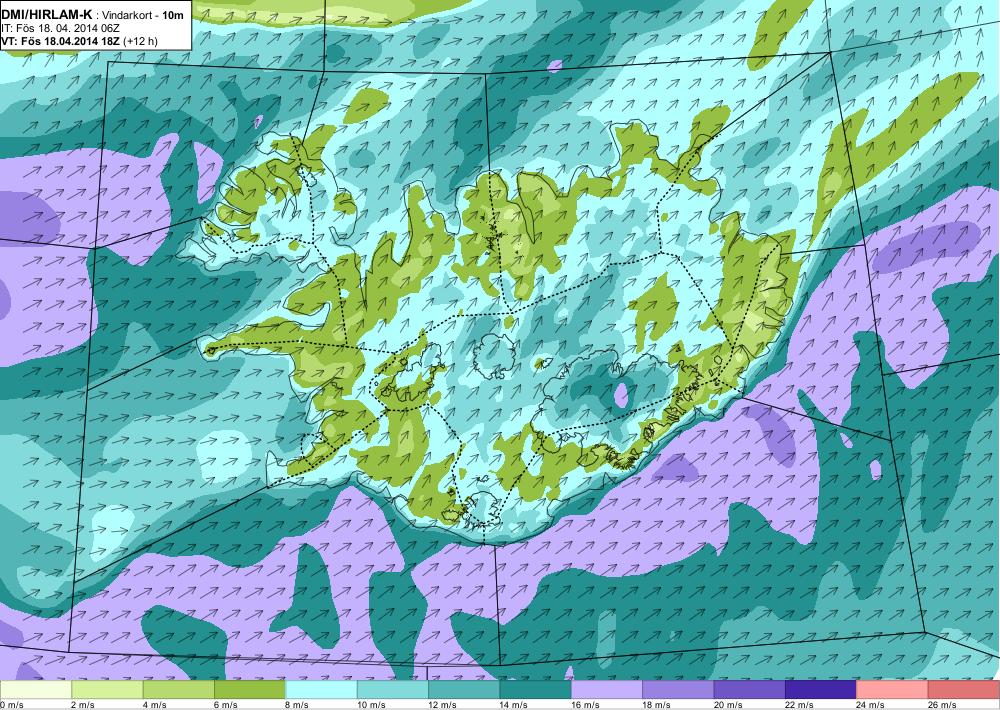Click the "14 m/s" legend label
This screenshot has width=1000, height=710.
click(514, 704)
